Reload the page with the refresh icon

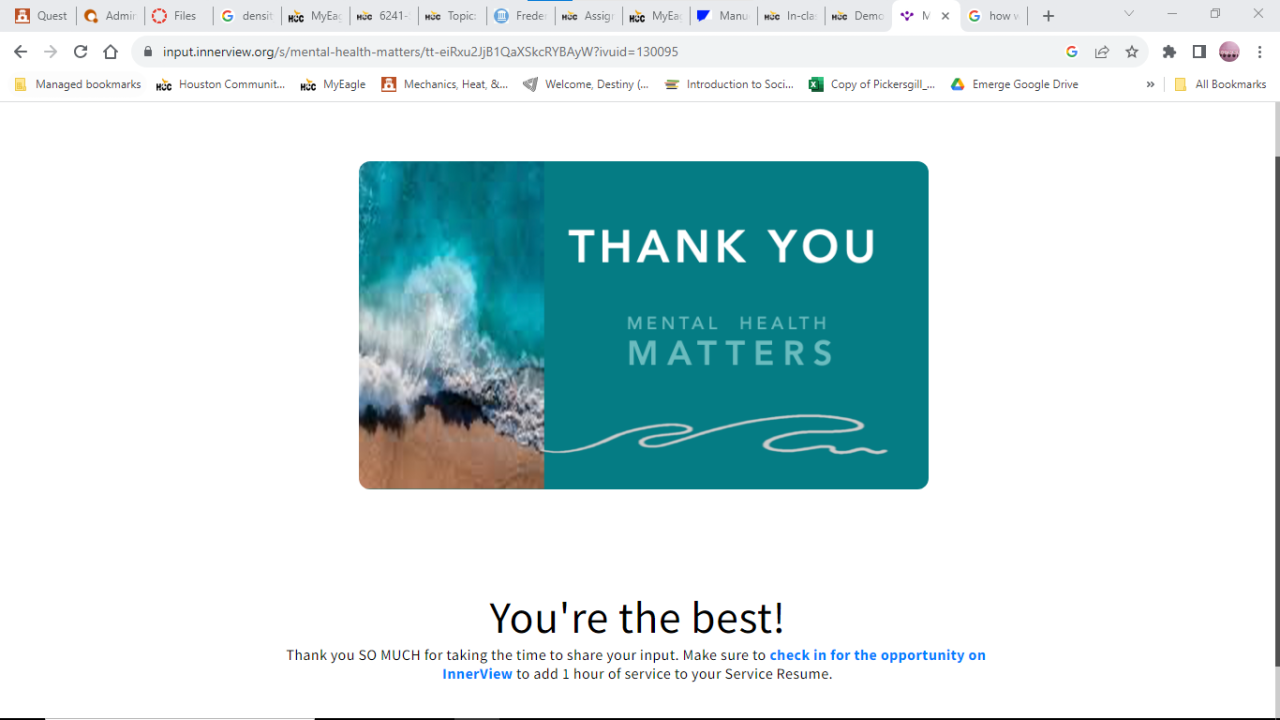point(80,52)
